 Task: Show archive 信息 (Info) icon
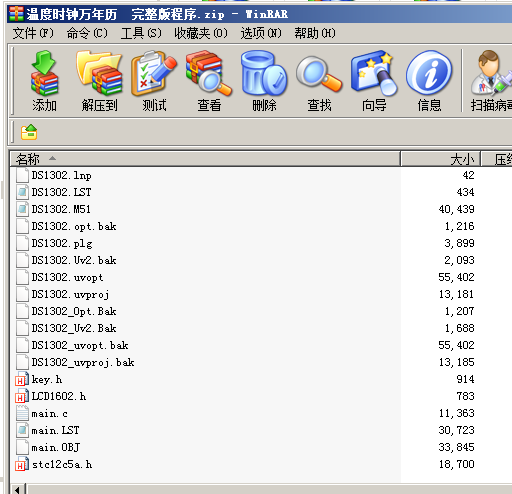coord(429,73)
